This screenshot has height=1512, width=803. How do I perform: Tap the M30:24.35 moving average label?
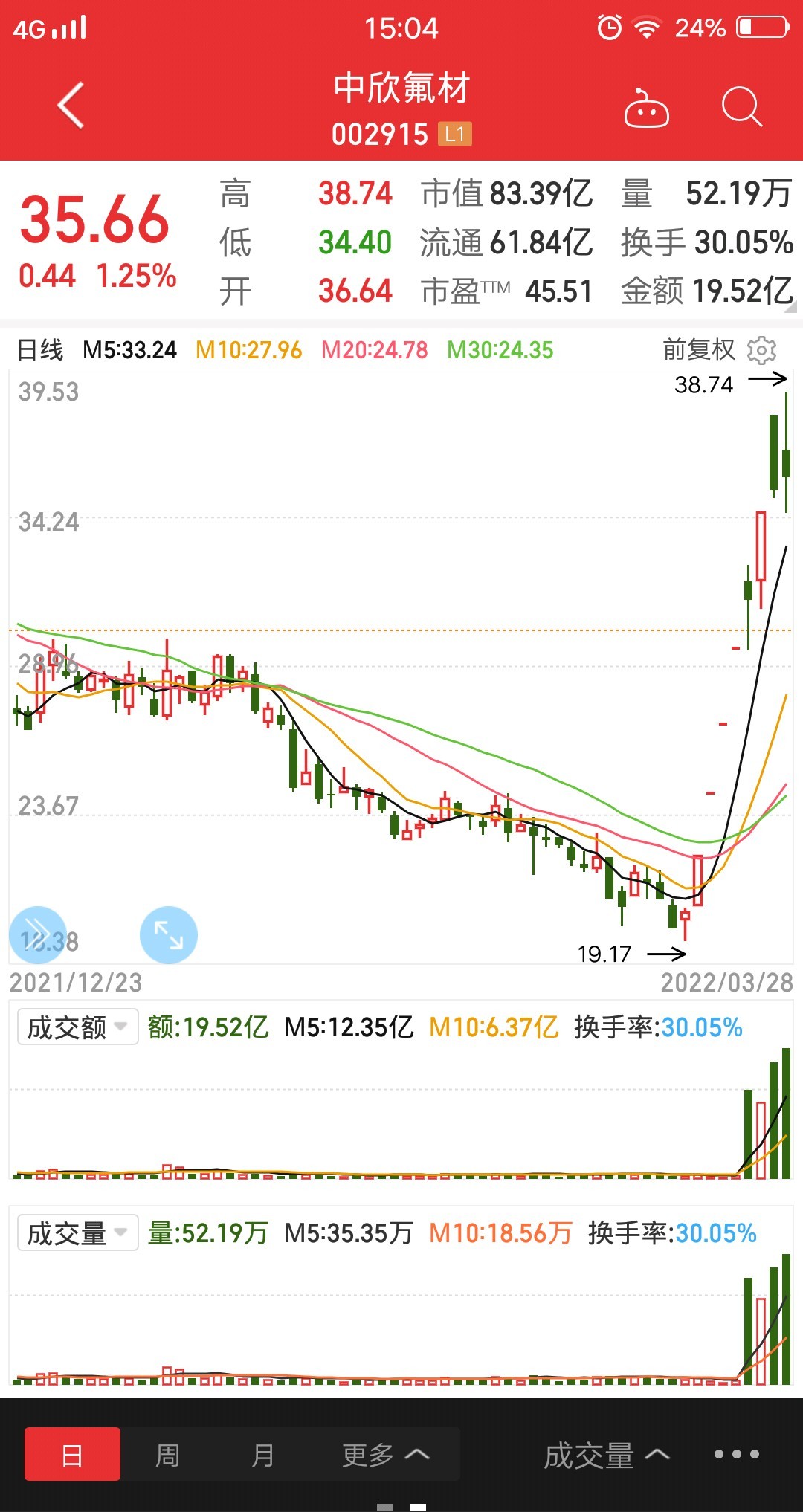tap(500, 349)
